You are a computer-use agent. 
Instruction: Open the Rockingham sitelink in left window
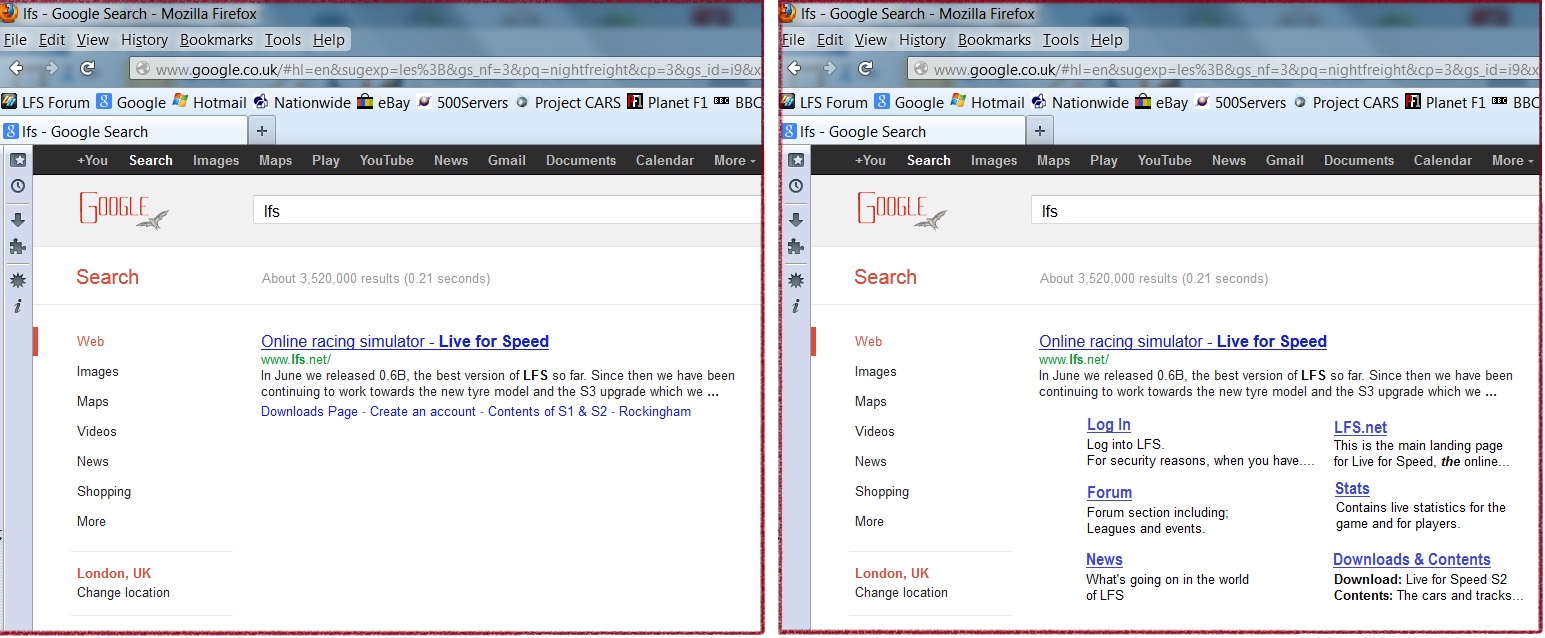tap(655, 411)
